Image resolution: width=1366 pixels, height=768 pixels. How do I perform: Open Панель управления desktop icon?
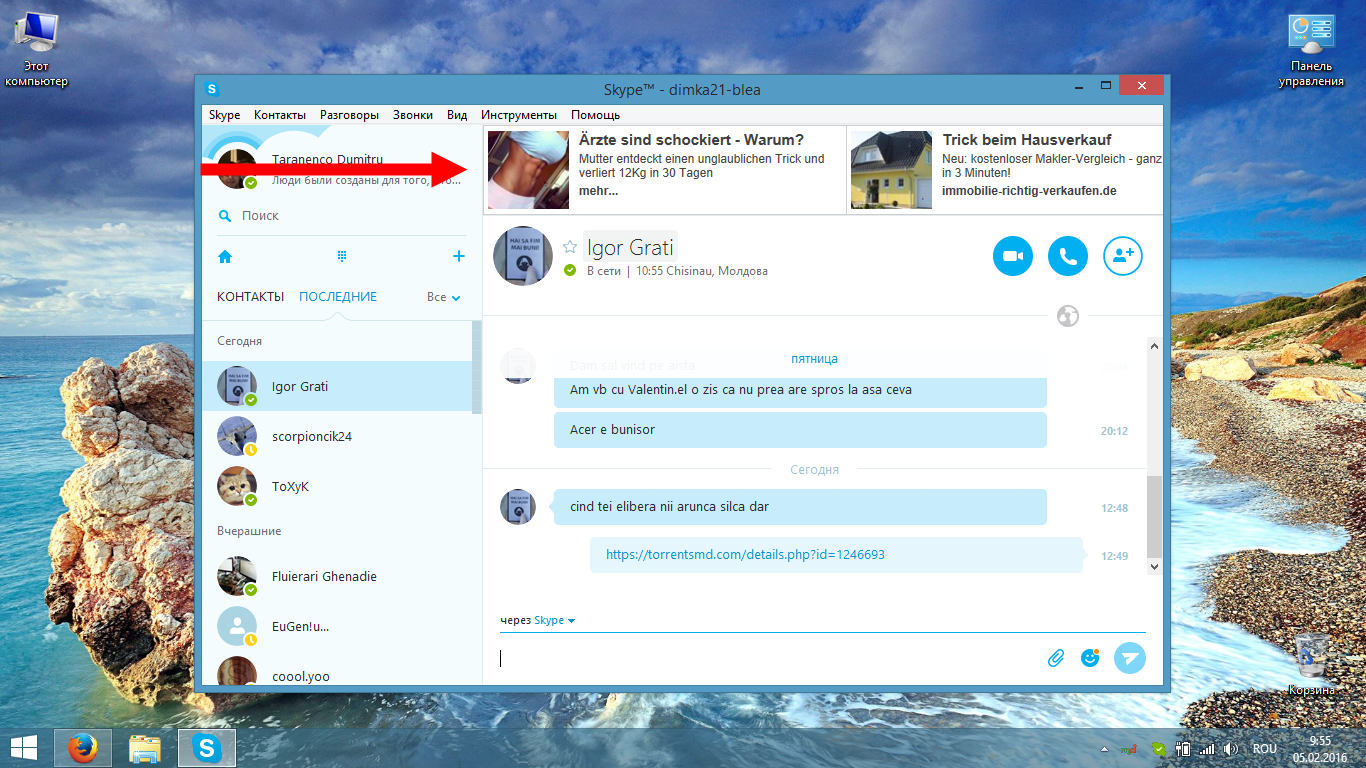(x=1311, y=50)
